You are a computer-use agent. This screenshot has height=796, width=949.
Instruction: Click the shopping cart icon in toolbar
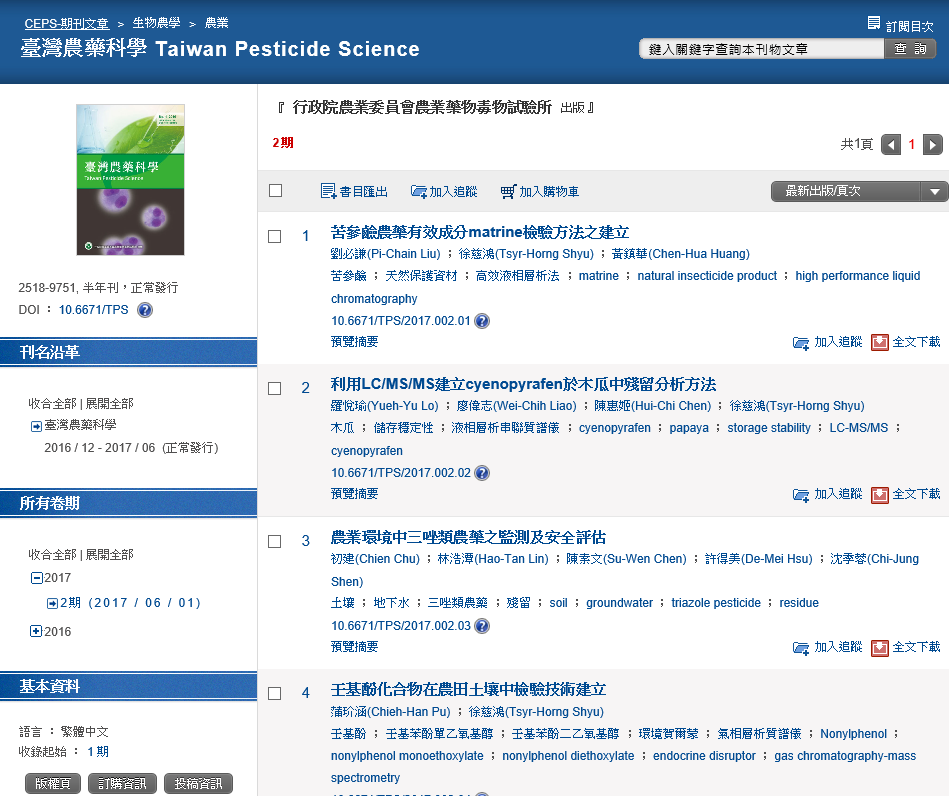[508, 191]
